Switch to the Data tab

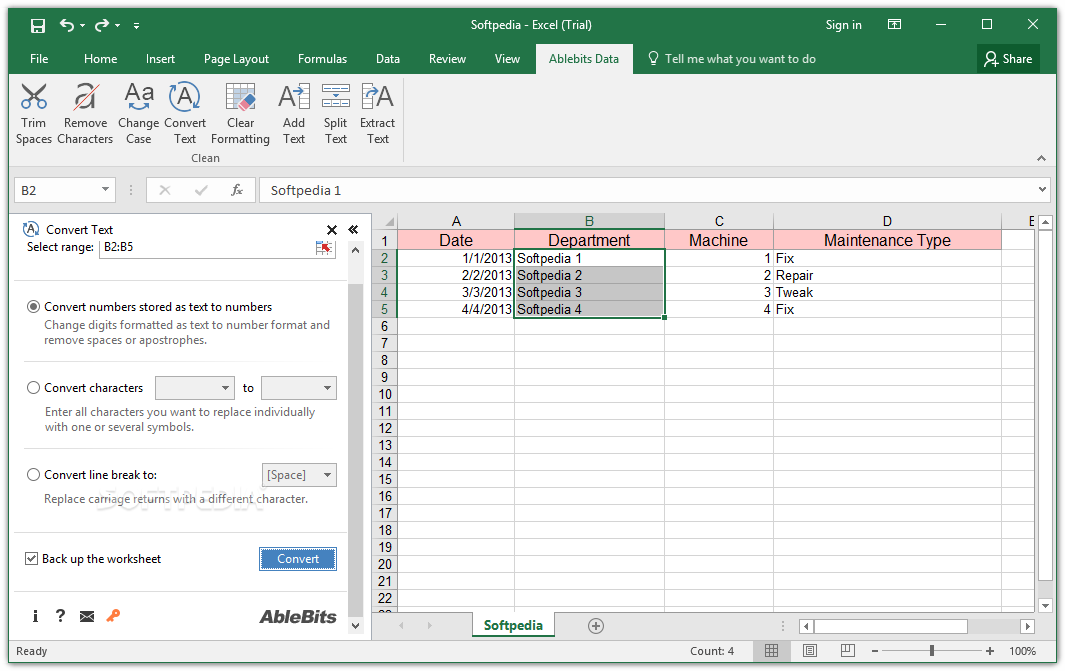pos(388,59)
